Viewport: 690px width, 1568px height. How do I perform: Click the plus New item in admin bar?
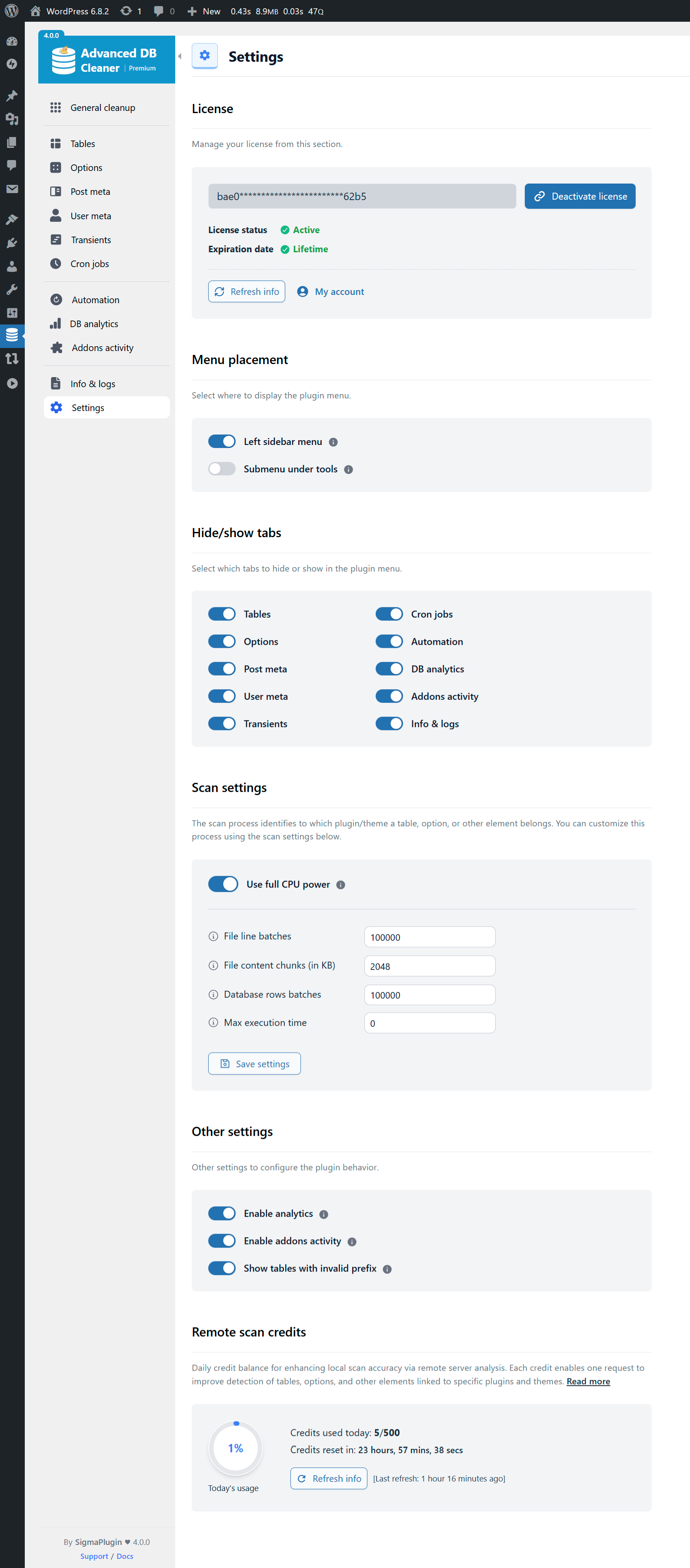204,11
